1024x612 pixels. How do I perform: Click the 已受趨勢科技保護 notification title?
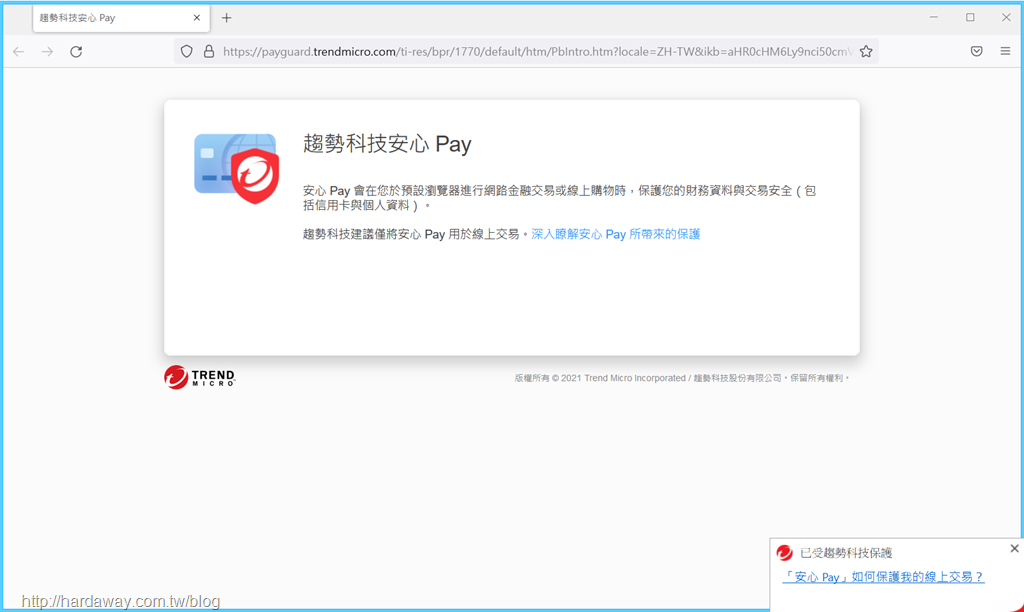846,553
